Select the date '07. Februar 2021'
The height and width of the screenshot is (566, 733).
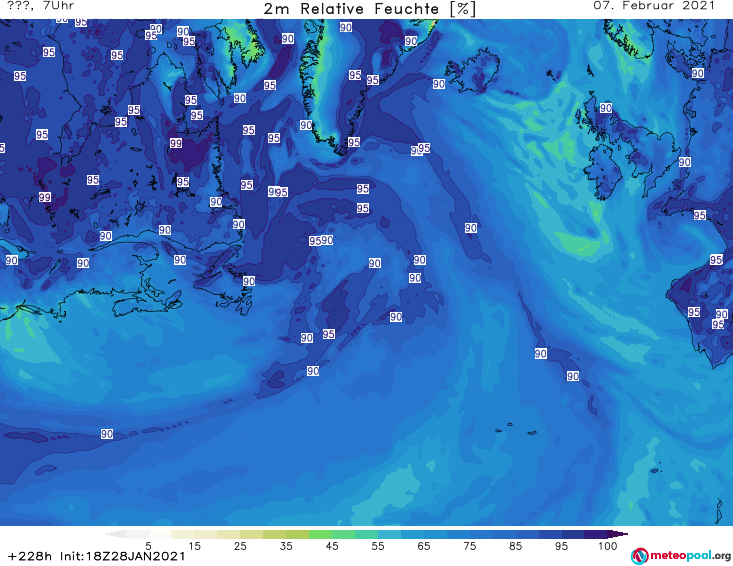point(654,6)
